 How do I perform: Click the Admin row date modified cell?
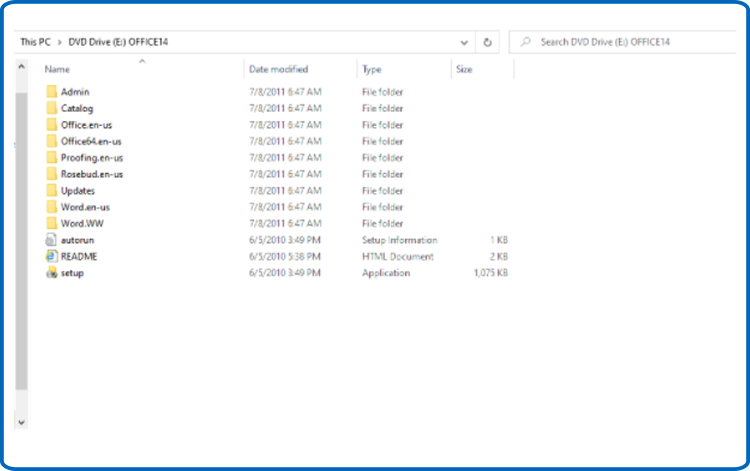(286, 92)
